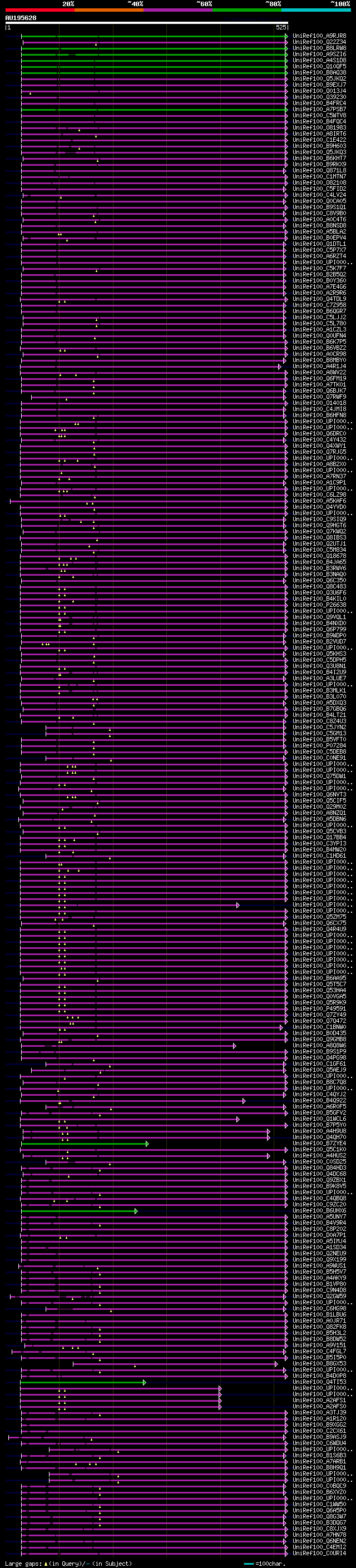356x1568 pixels.
Task: Select the UniRef100_C4LV24 label
Action: [x=319, y=195]
